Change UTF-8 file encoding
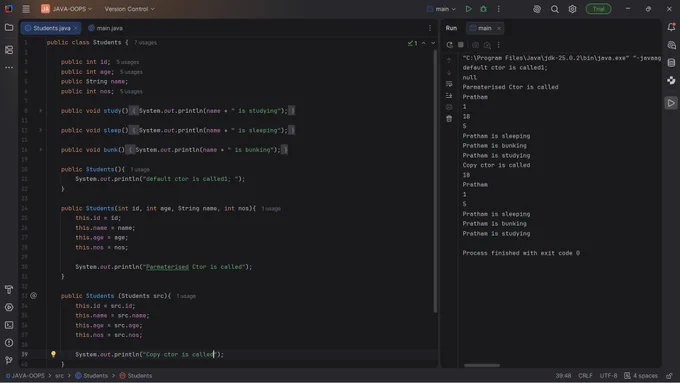The image size is (680, 383). point(608,376)
